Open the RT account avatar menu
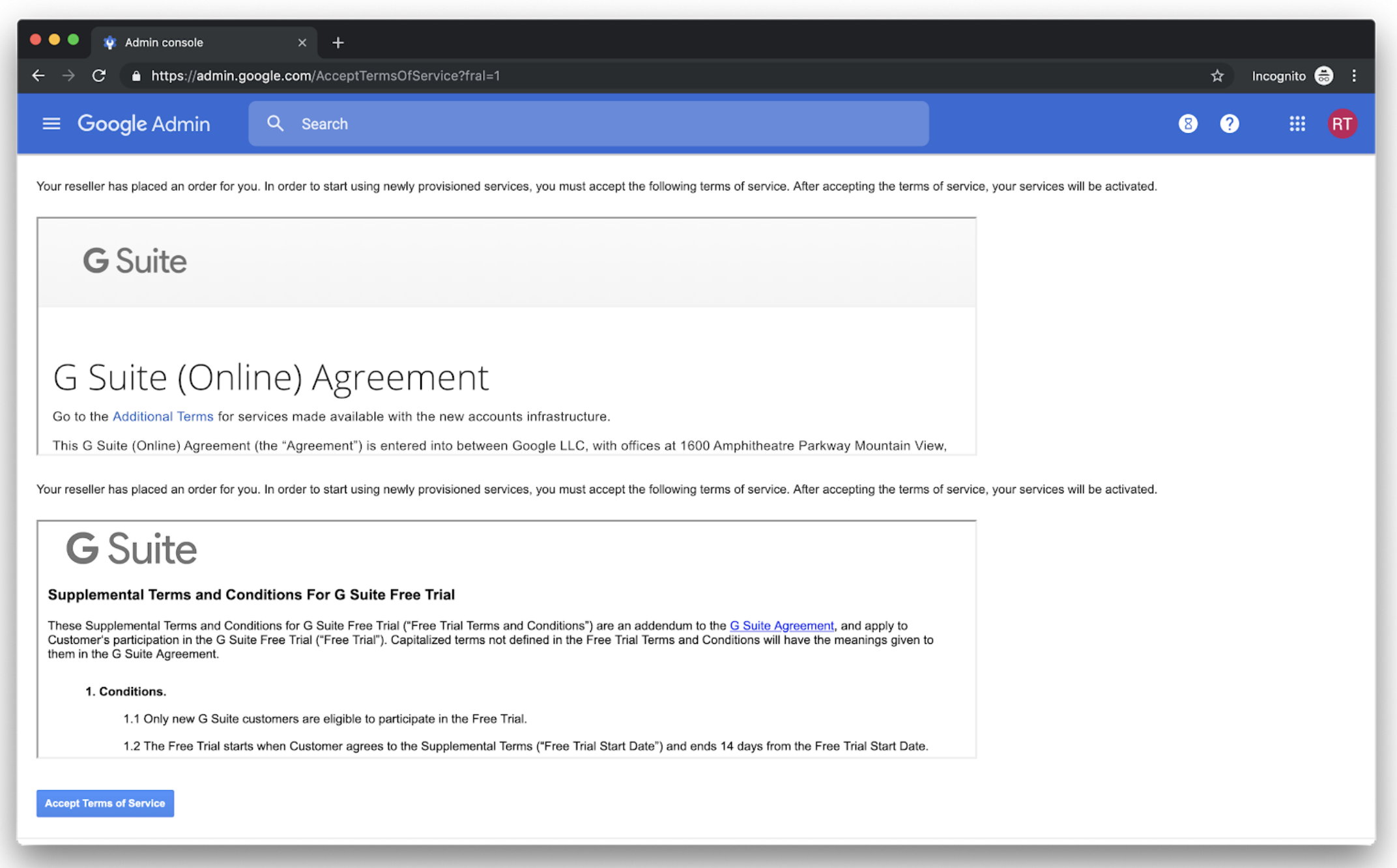 1342,124
